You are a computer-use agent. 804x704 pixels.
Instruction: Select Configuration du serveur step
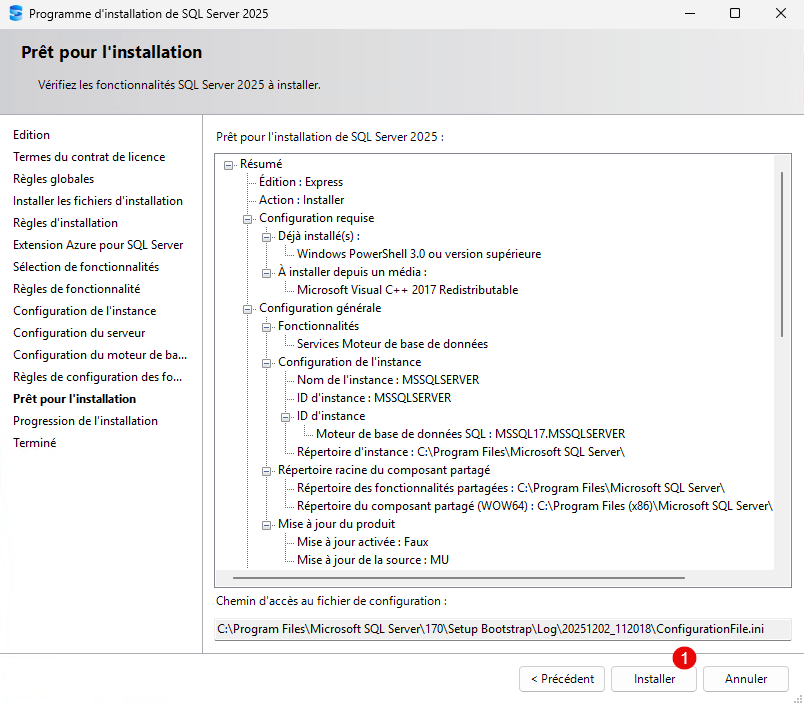pos(79,333)
